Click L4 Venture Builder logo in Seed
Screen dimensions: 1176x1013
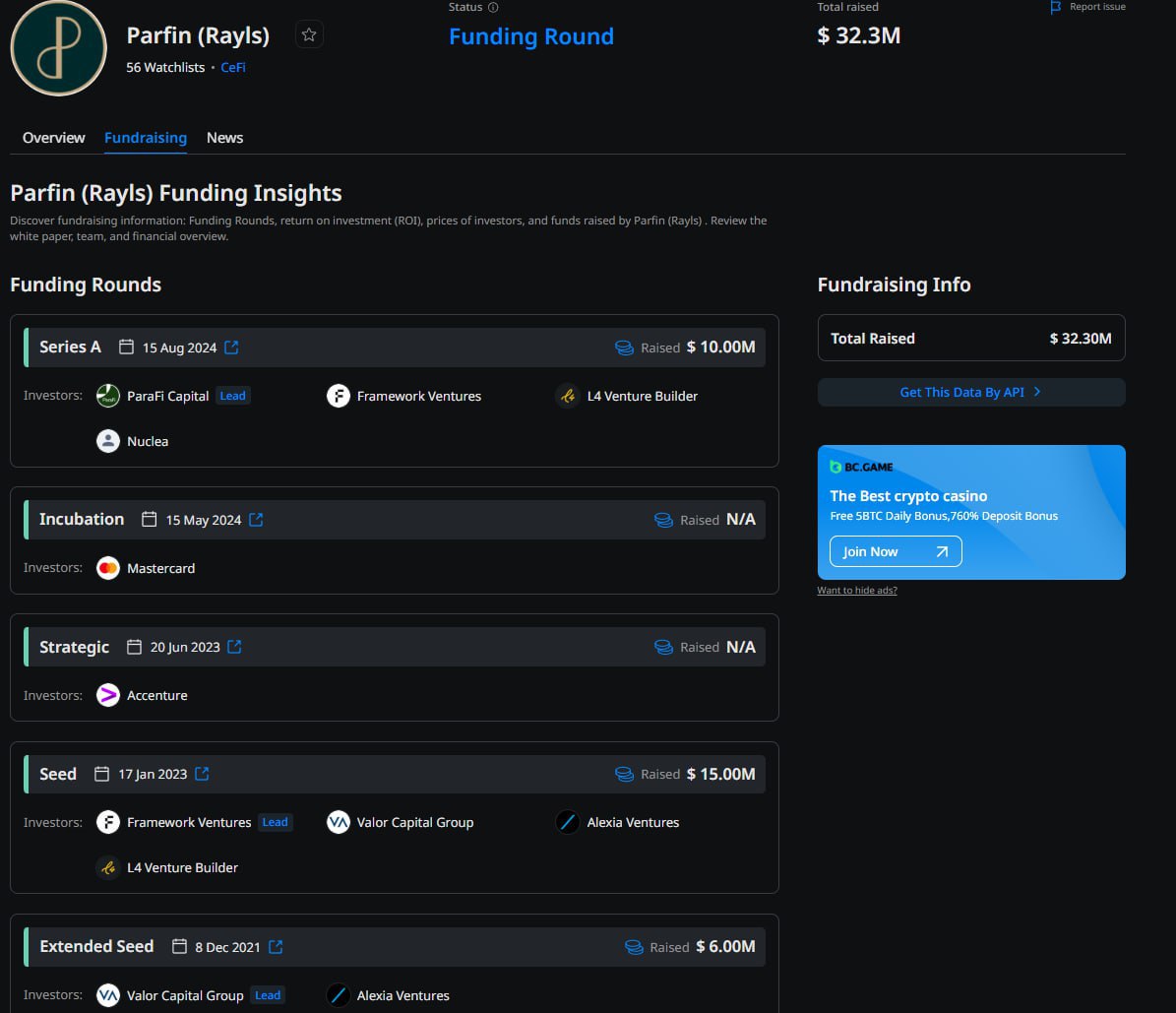[108, 867]
